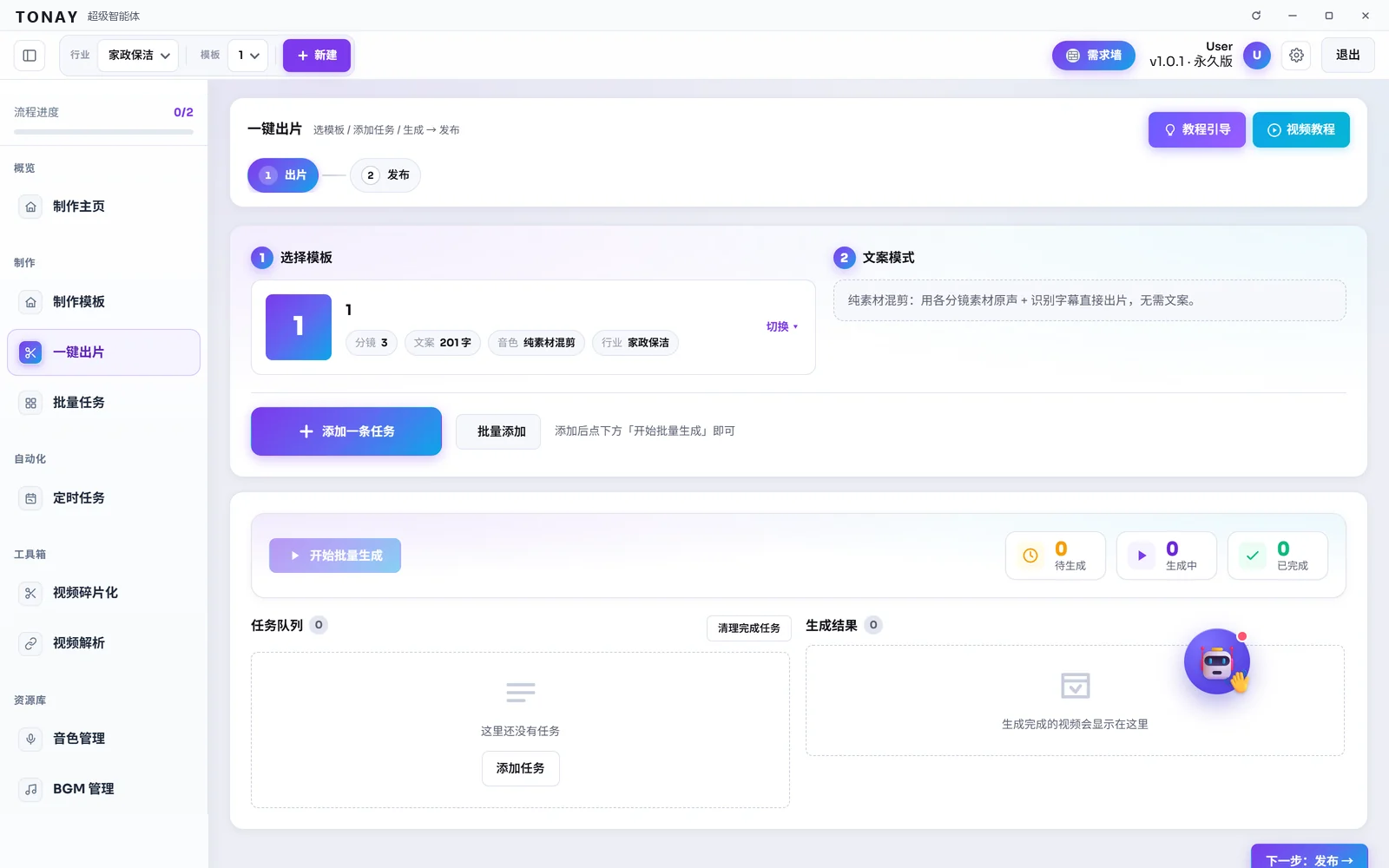Click the 分镜 3 tag
Screen dimensions: 1389x868
pyautogui.click(x=372, y=343)
